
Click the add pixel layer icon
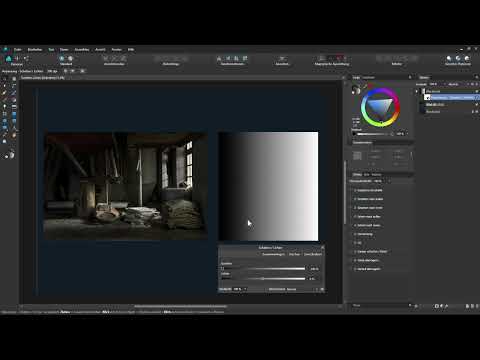click(x=472, y=306)
